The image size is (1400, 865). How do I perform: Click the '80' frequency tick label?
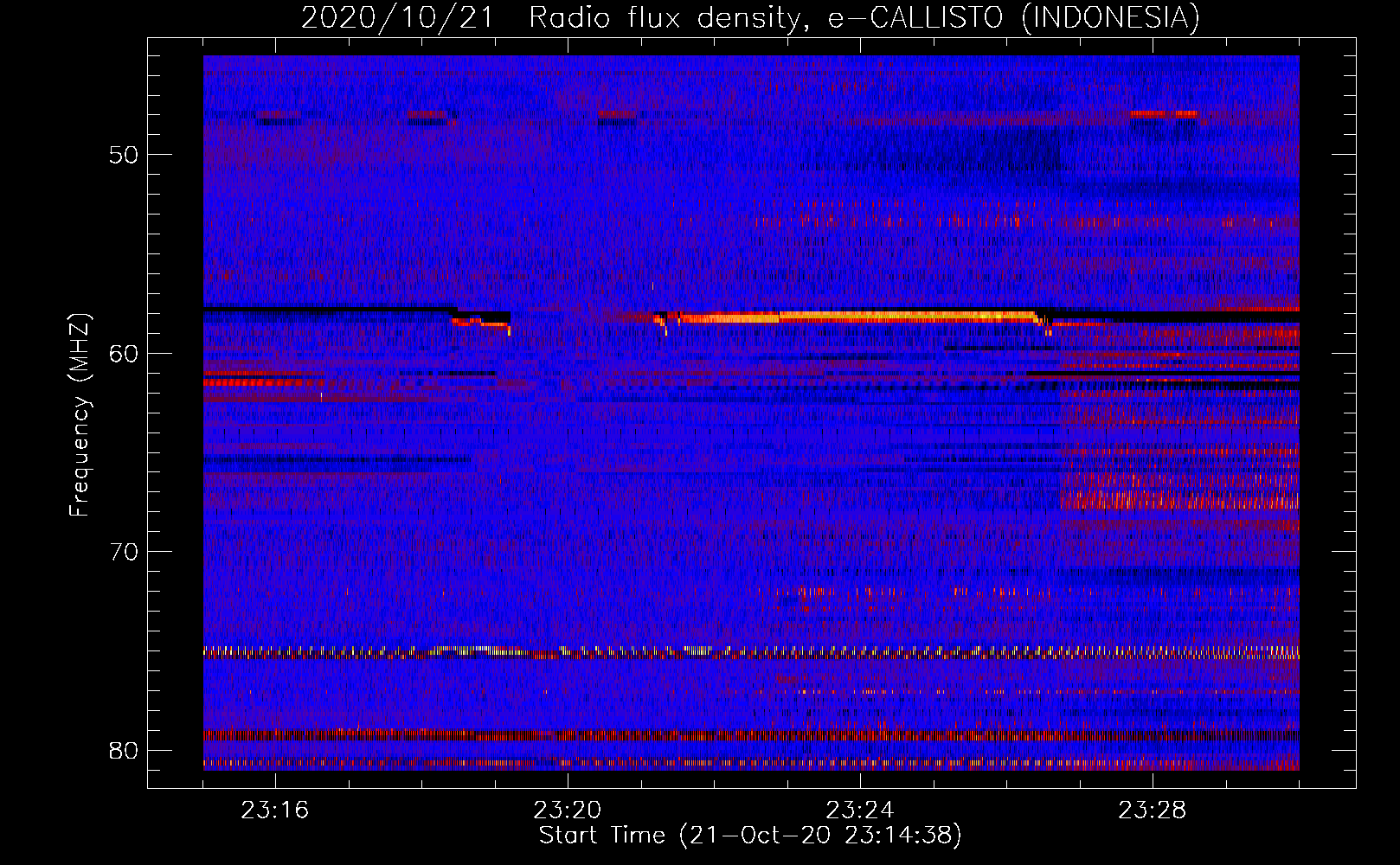click(124, 750)
